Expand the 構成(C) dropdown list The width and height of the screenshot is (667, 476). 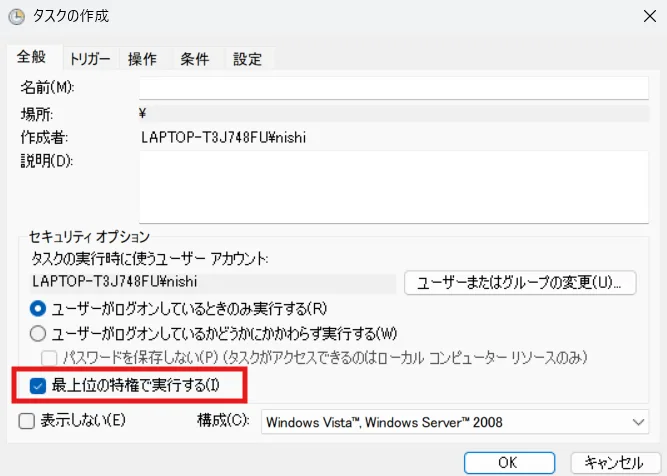(x=455, y=422)
